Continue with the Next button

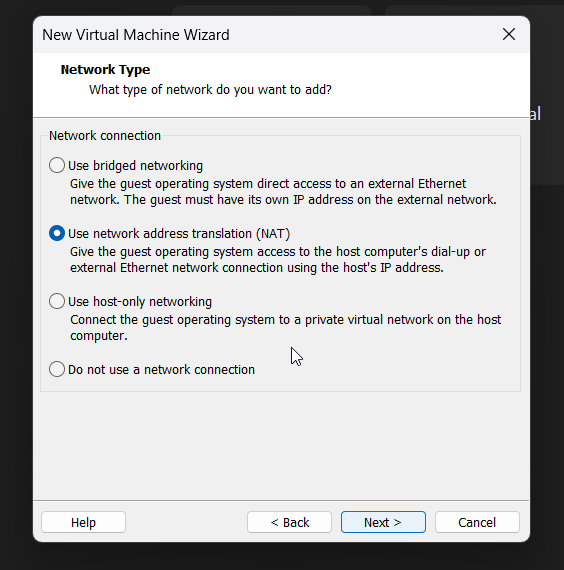coord(383,522)
